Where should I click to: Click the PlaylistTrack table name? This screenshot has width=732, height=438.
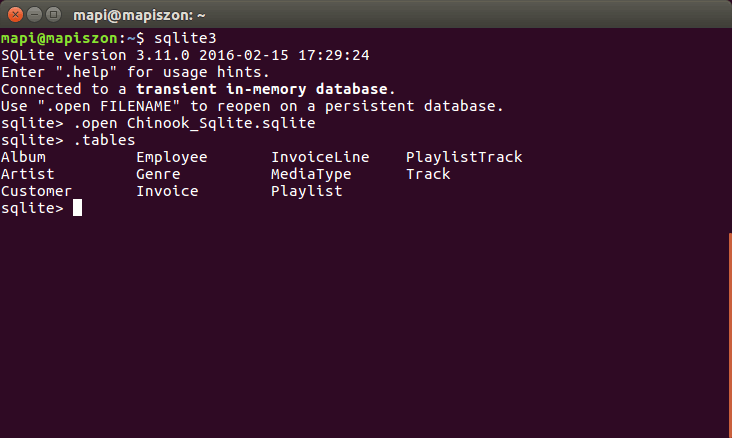464,157
